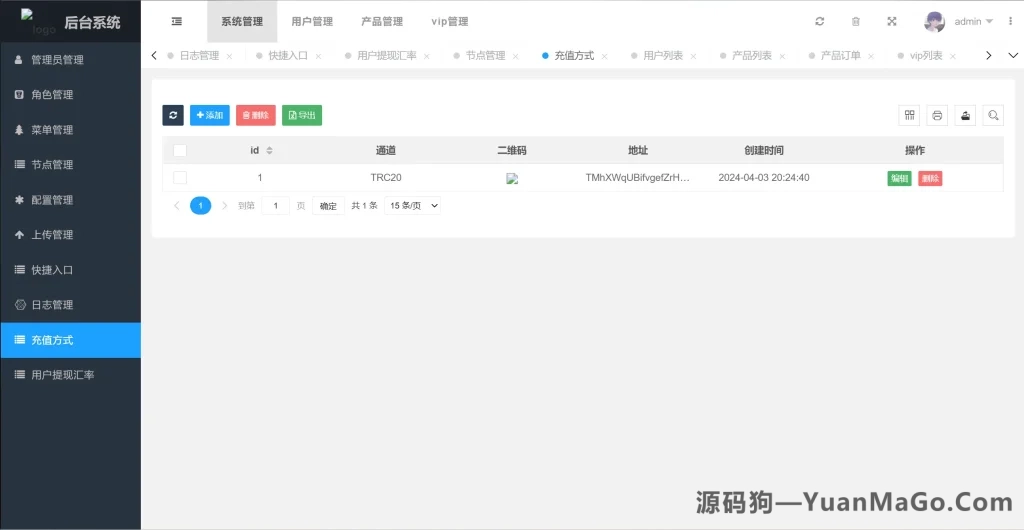Open the 节点管理 page tab
This screenshot has height=530, width=1024.
[x=485, y=55]
